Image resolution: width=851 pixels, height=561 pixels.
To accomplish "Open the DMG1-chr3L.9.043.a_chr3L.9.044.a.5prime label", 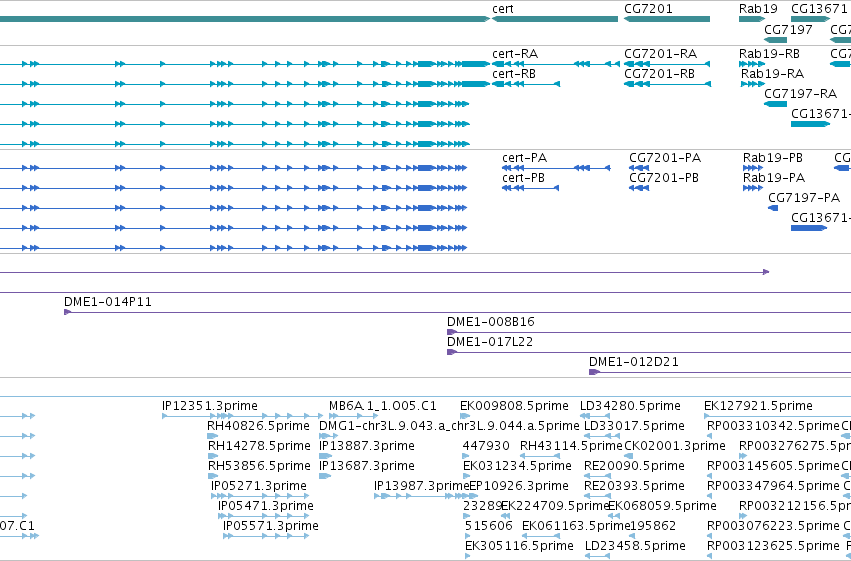I will [449, 426].
